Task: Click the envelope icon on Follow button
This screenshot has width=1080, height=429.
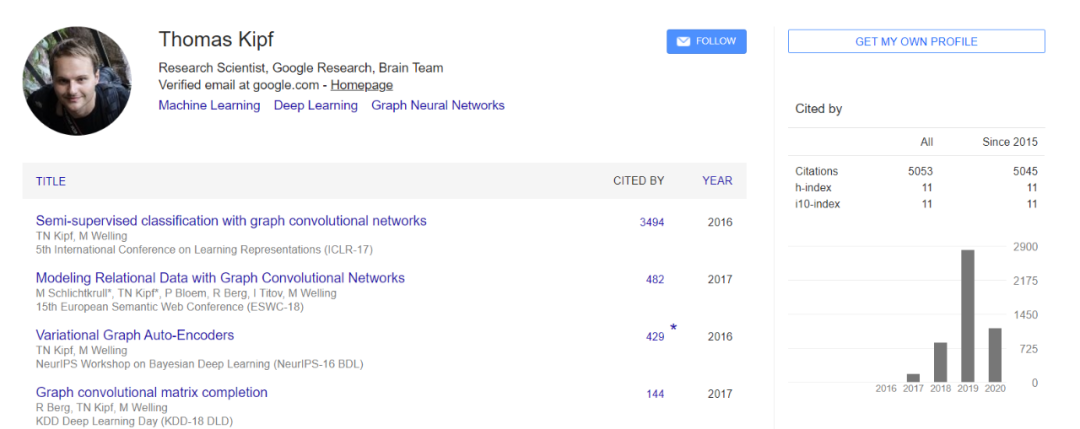Action: [x=684, y=42]
